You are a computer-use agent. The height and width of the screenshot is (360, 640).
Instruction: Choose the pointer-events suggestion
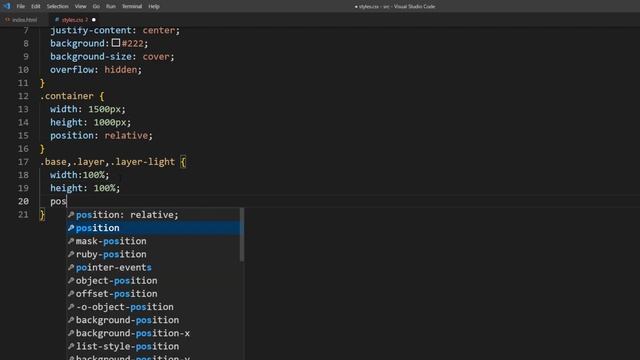pyautogui.click(x=154, y=267)
